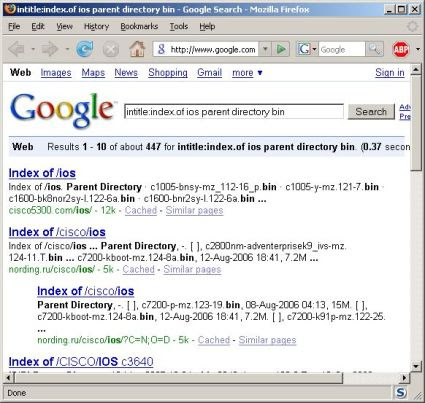The width and height of the screenshot is (425, 403).
Task: Click the toolbar Google search box
Action: tap(342, 50)
